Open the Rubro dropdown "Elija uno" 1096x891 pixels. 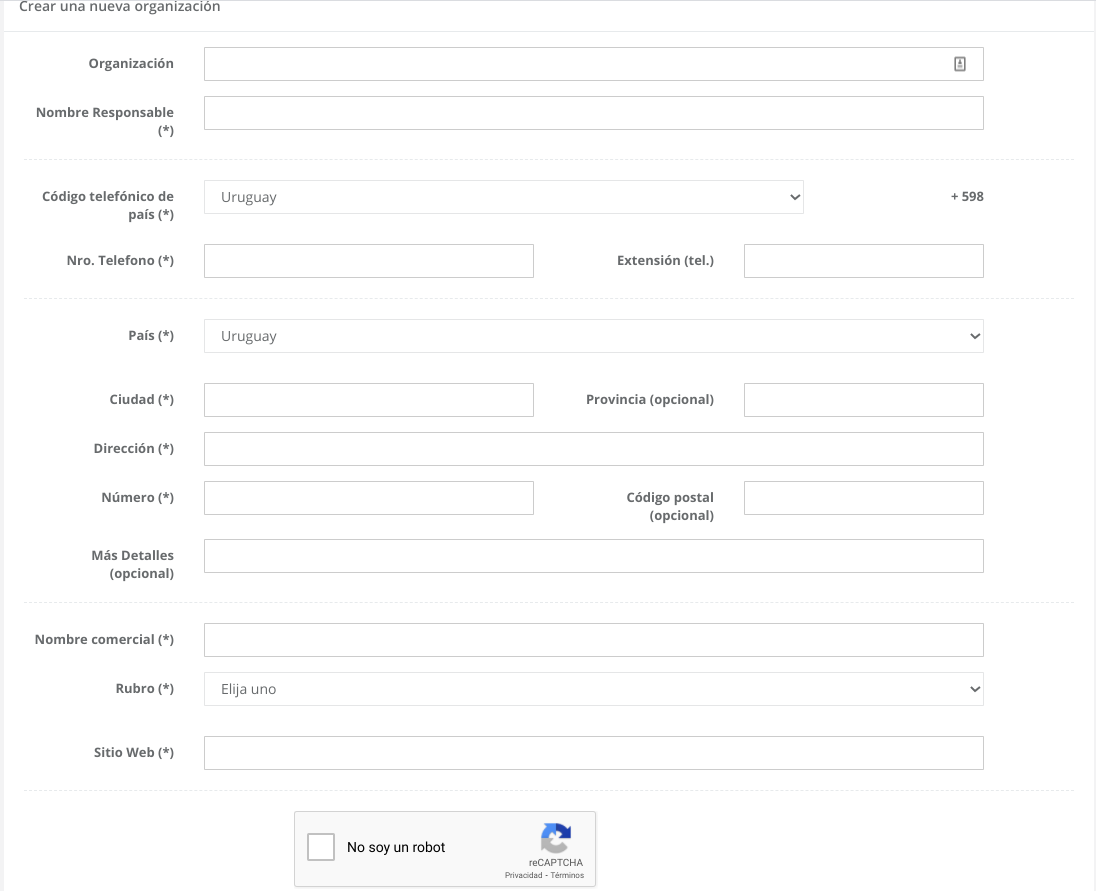coord(593,689)
